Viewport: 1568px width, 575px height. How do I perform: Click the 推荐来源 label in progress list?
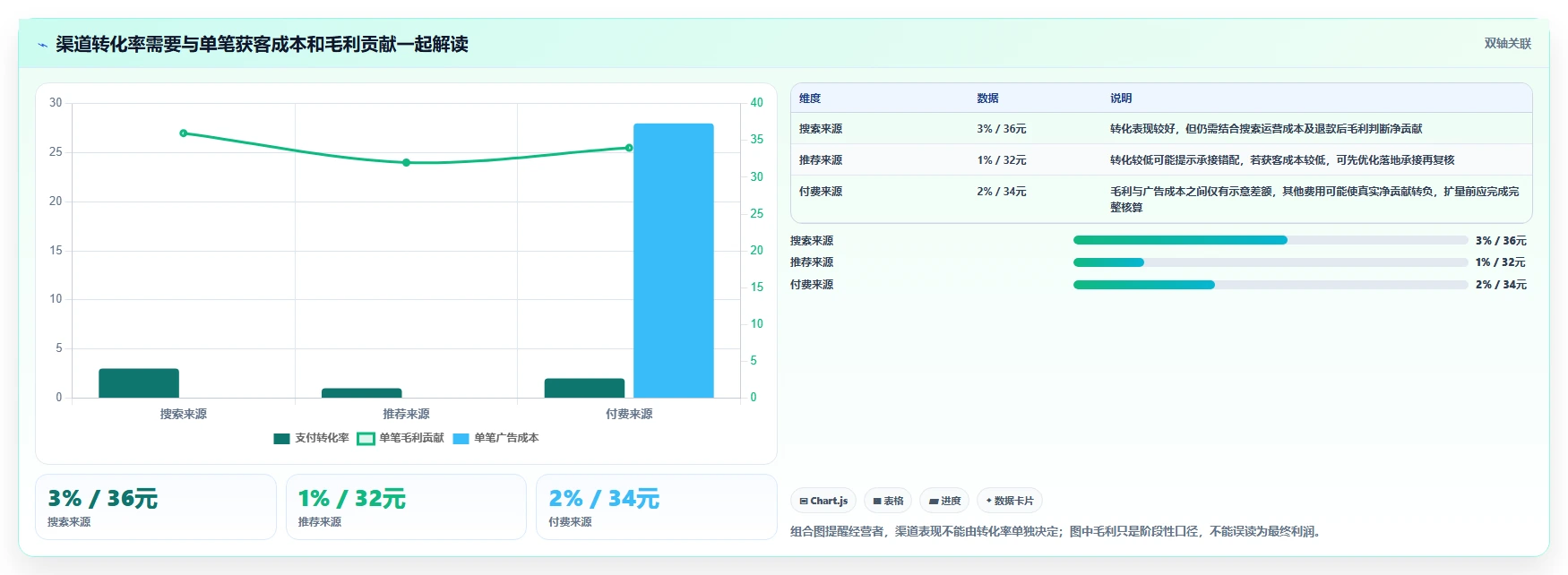pos(812,262)
